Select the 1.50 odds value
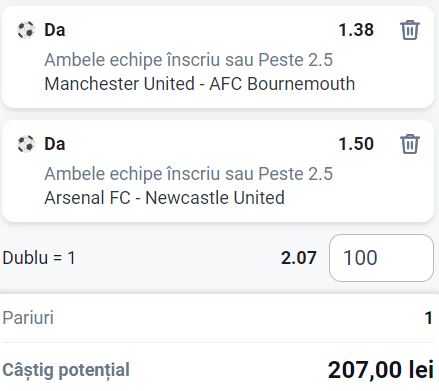The height and width of the screenshot is (391, 439). point(356,144)
